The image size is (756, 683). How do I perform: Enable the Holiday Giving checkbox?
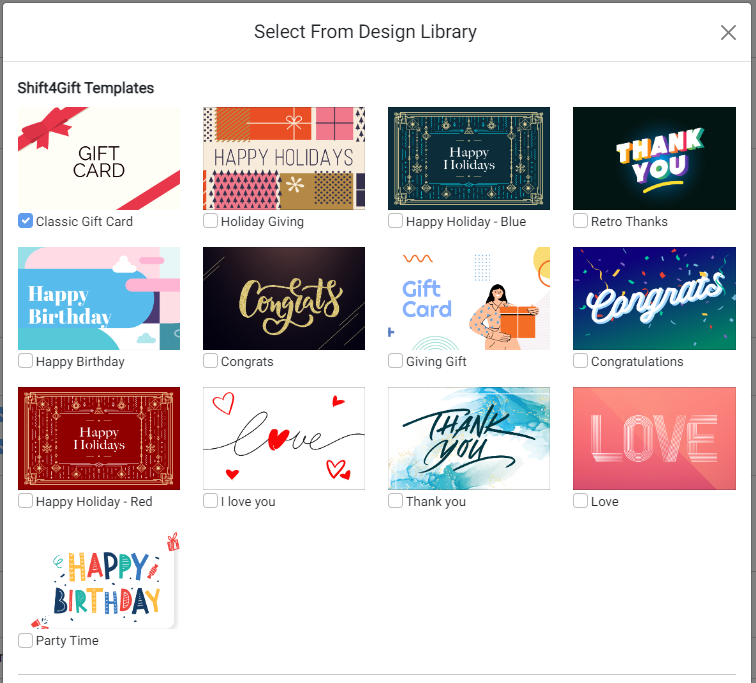(x=210, y=221)
